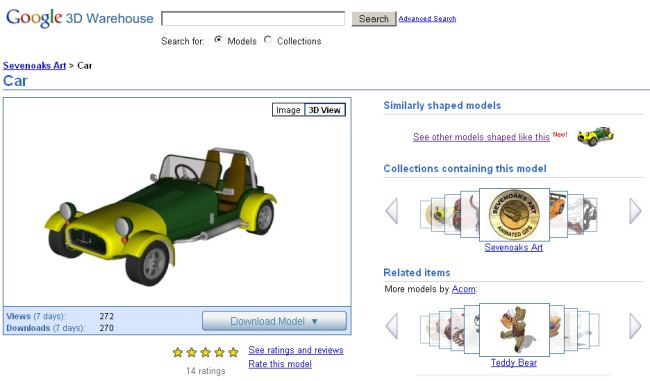Advance collections carousel with right arrow
Image resolution: width=650 pixels, height=381 pixels.
(635, 211)
